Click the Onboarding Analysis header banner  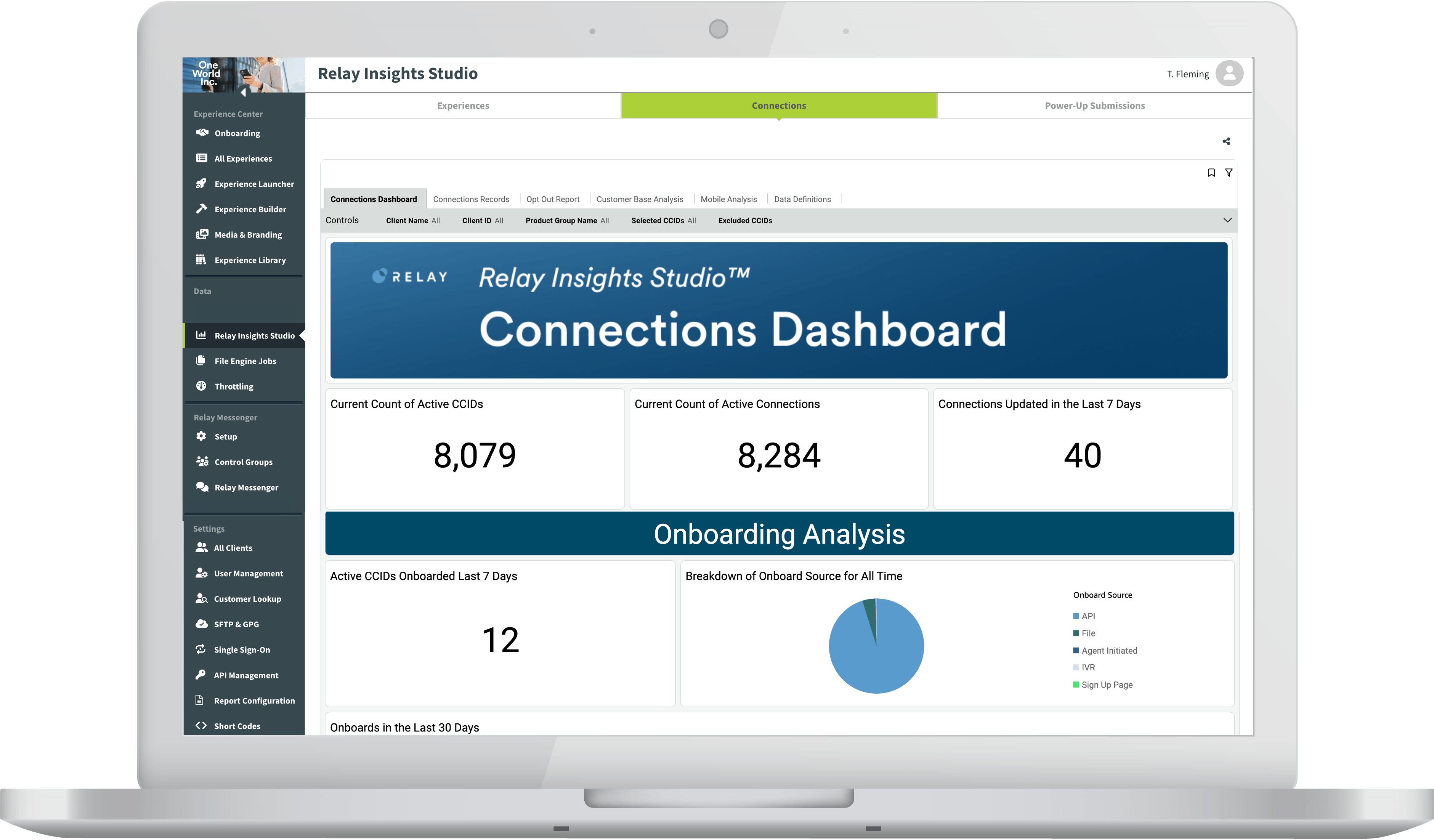(779, 533)
